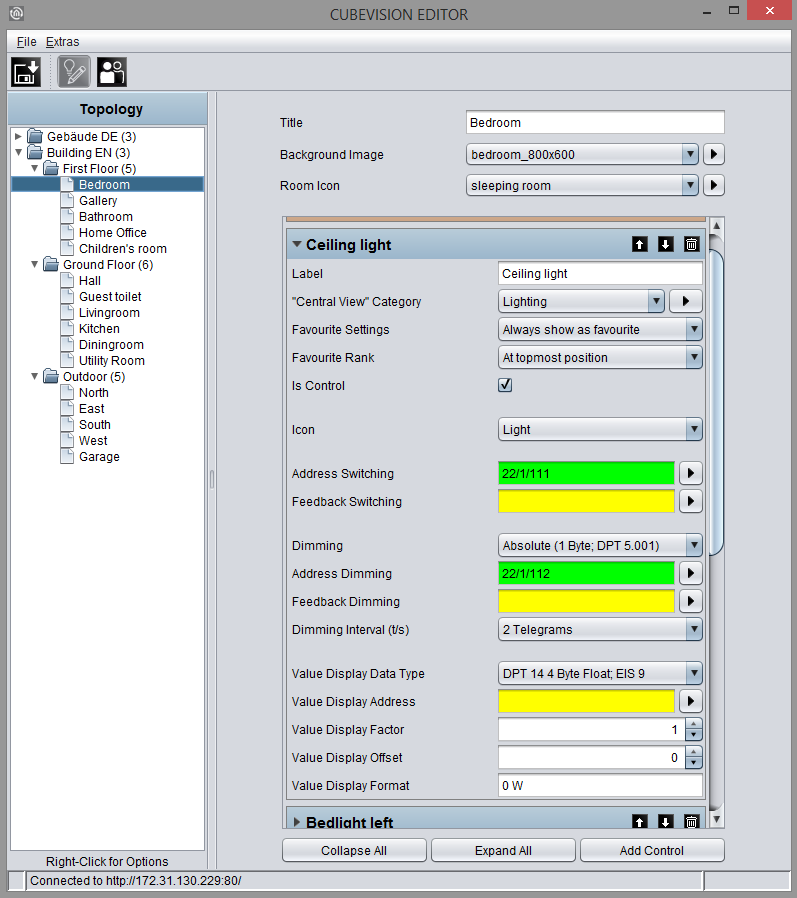This screenshot has height=898, width=797.
Task: Move Ceiling light control down
Action: coord(665,245)
